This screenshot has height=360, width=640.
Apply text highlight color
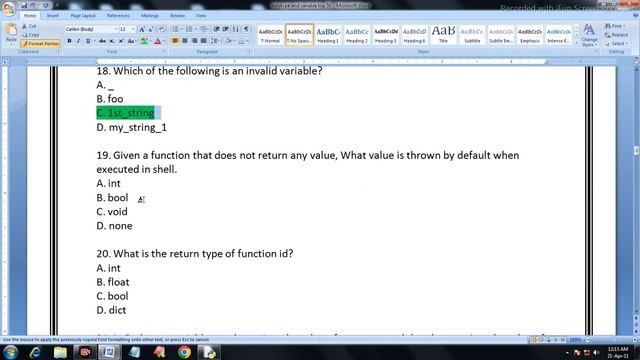pos(144,41)
